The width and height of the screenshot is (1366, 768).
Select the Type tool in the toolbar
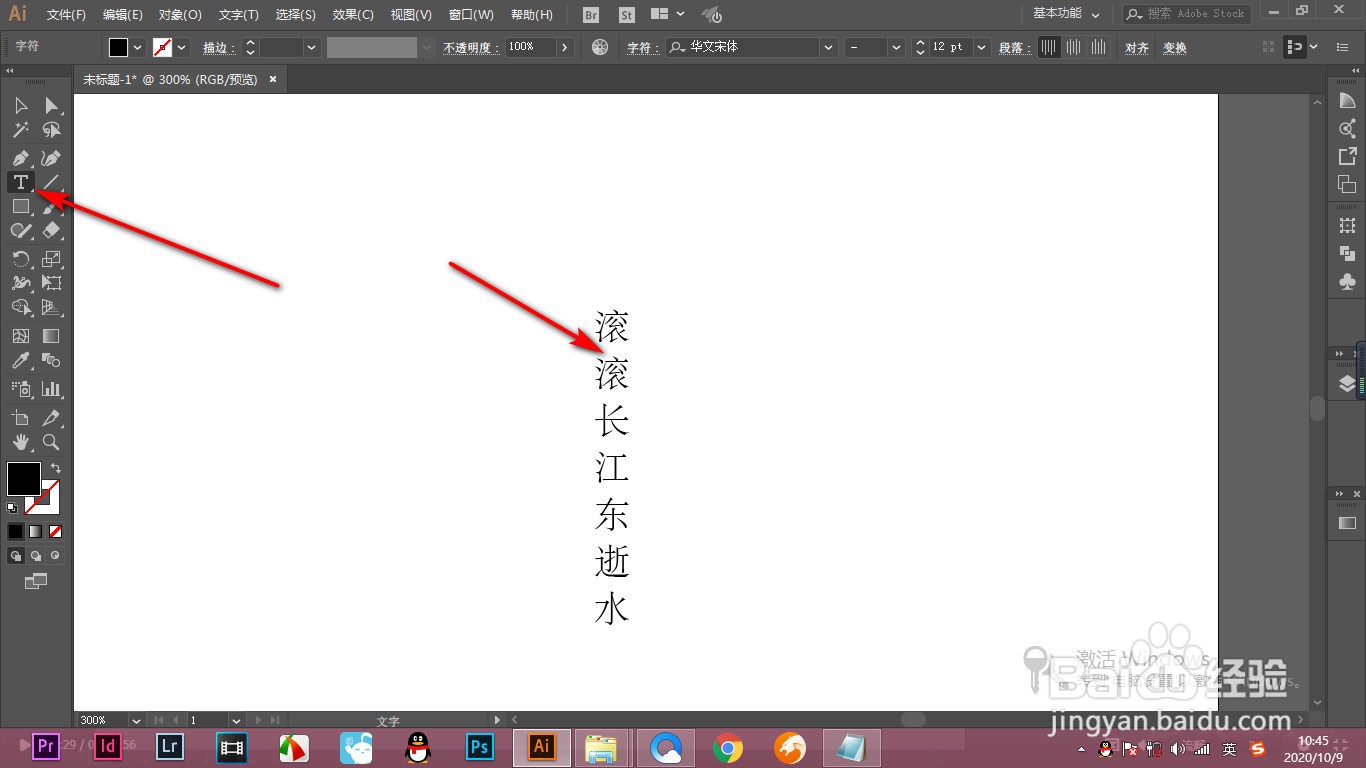[x=20, y=182]
